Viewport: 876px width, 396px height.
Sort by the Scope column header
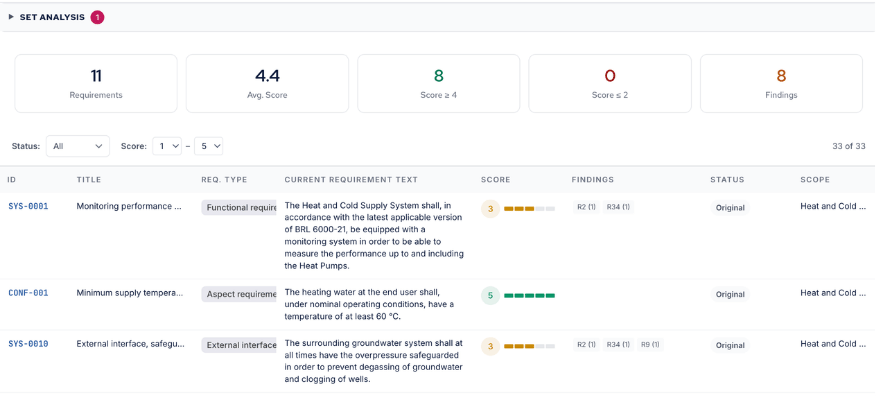(x=815, y=180)
